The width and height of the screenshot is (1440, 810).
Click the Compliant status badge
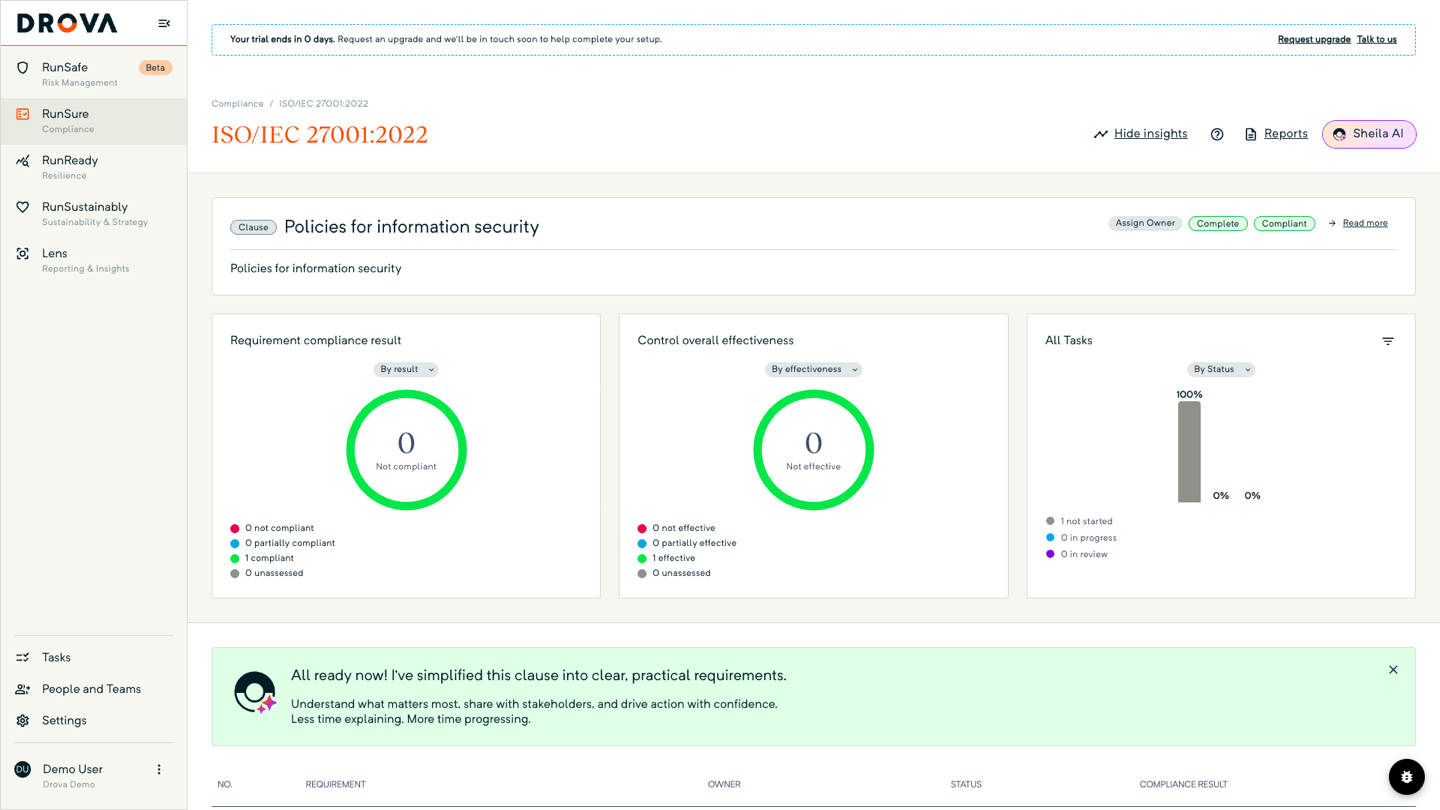click(x=1284, y=223)
